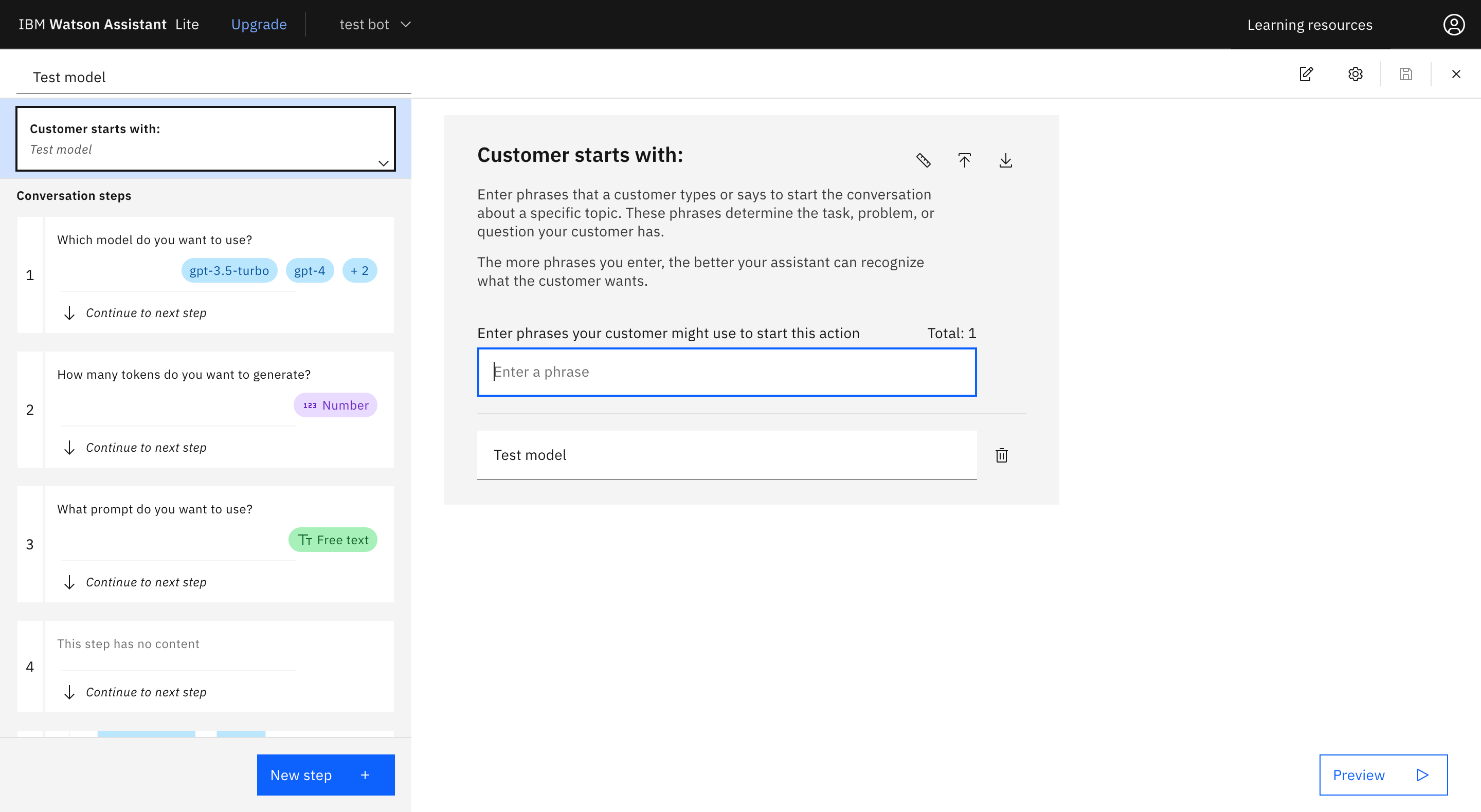
Task: Click the Enter a phrase input field
Action: click(x=726, y=372)
